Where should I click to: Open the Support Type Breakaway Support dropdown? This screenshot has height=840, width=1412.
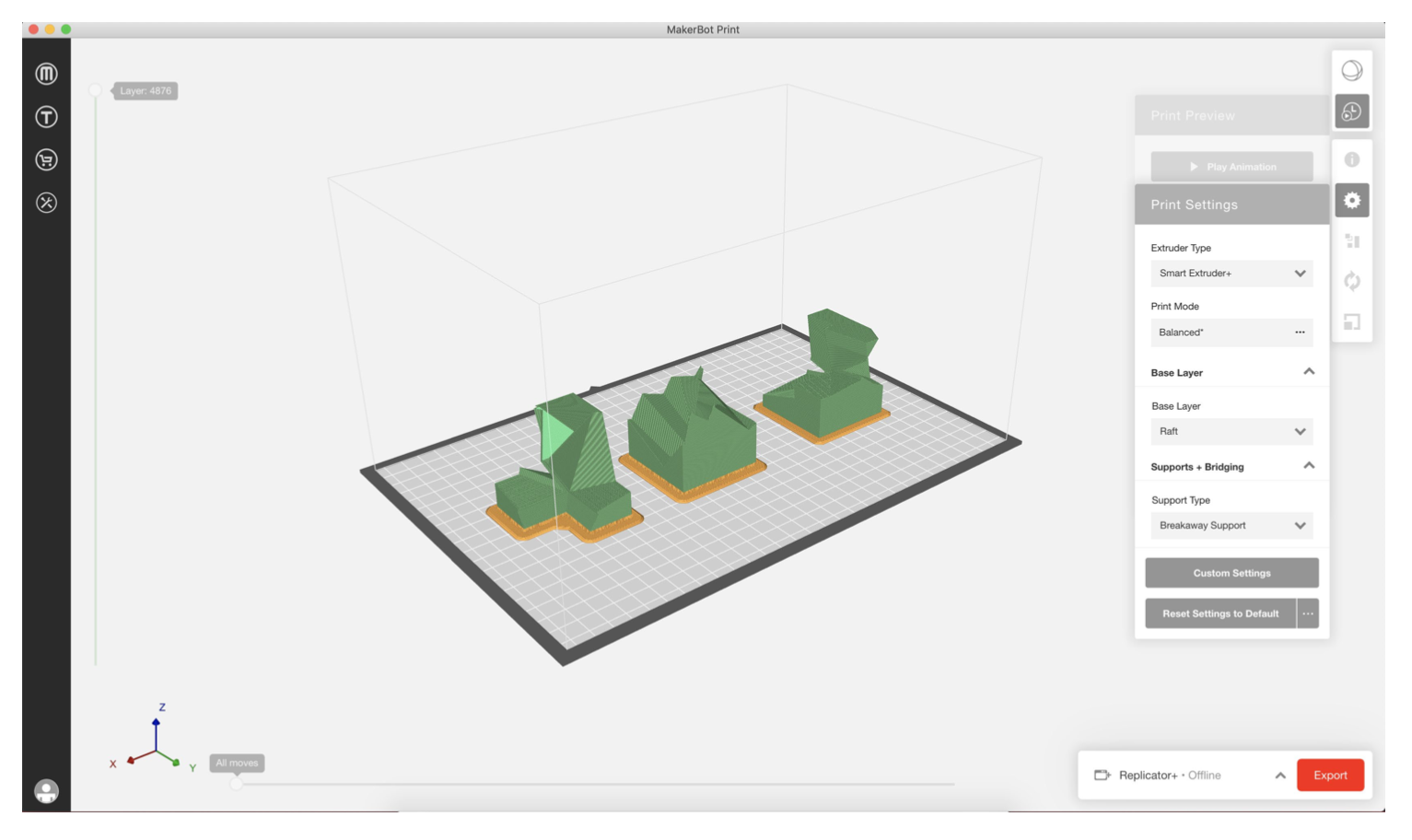pyautogui.click(x=1231, y=526)
